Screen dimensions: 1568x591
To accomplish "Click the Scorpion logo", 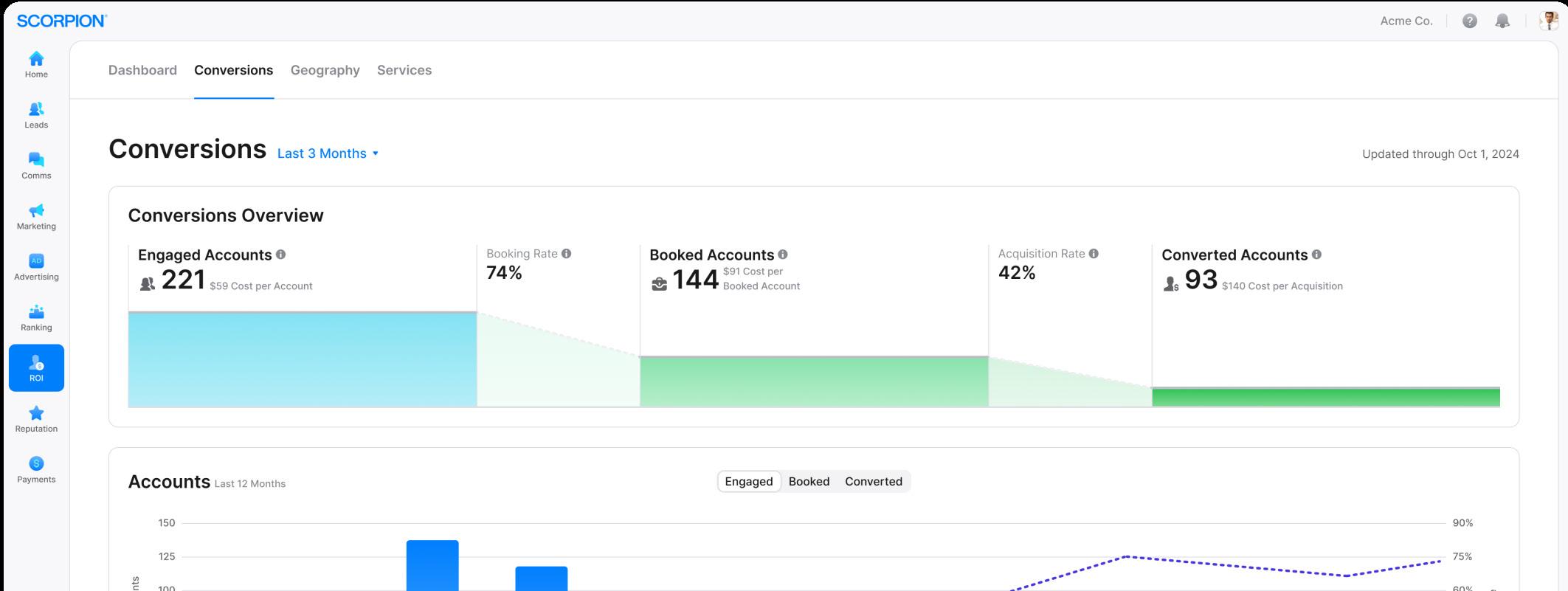I will 62,21.
